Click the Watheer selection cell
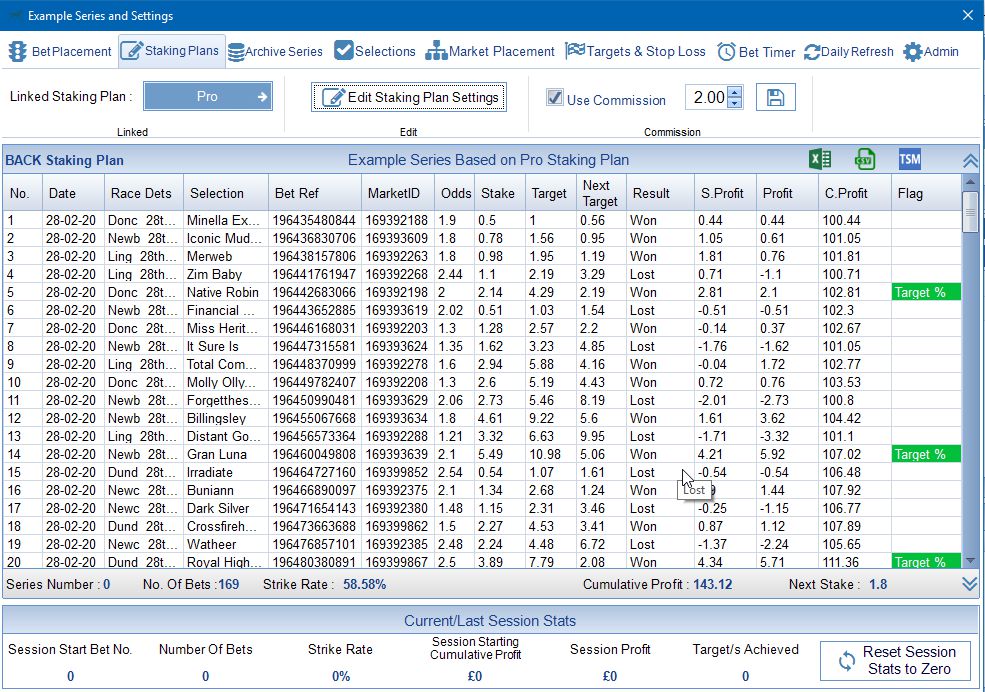This screenshot has width=985, height=692. coord(226,544)
